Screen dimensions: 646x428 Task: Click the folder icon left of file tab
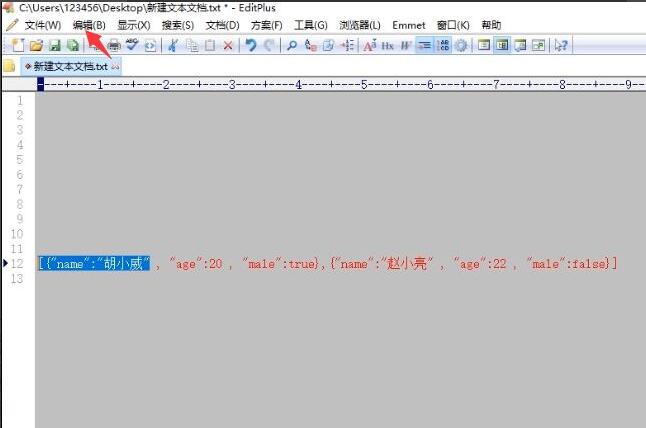click(x=9, y=66)
